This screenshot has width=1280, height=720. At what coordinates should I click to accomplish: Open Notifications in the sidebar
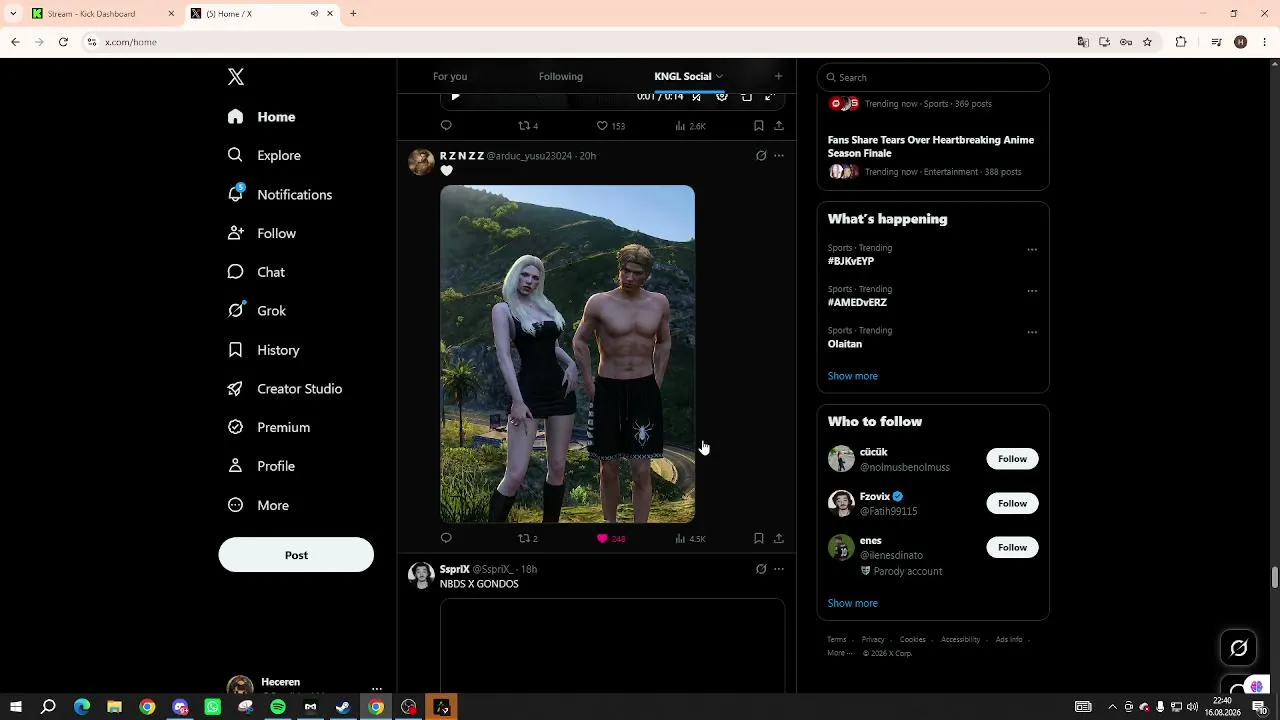tap(279, 194)
